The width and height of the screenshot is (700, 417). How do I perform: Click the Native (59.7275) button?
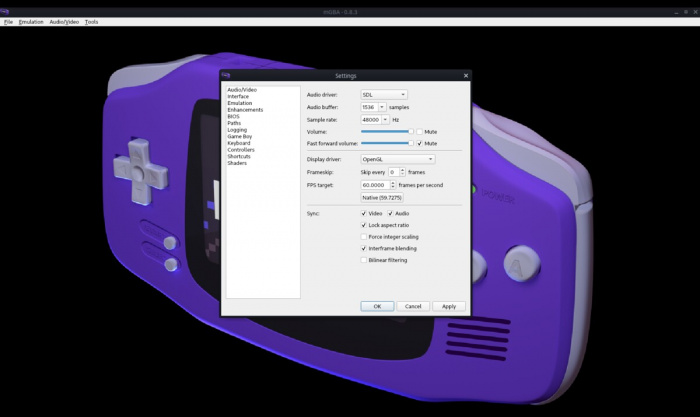pos(382,197)
